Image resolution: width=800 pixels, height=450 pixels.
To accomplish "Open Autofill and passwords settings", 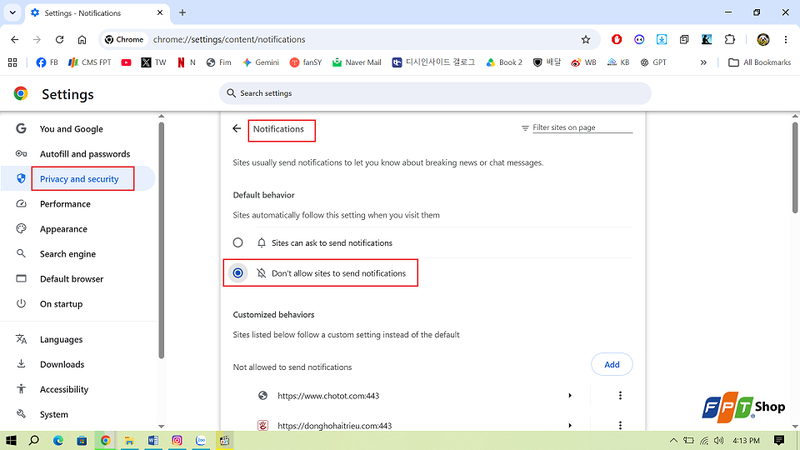I will (x=85, y=154).
